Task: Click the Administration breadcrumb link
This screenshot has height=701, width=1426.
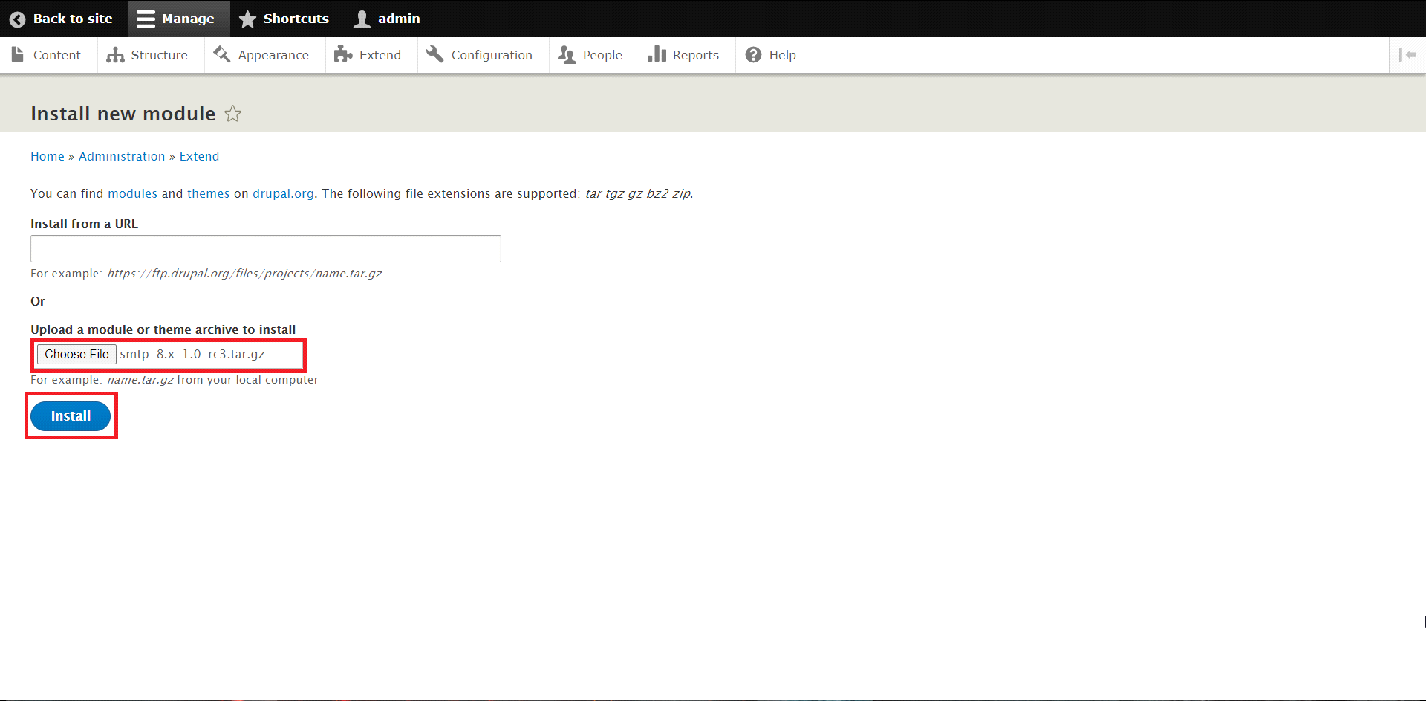Action: click(122, 157)
